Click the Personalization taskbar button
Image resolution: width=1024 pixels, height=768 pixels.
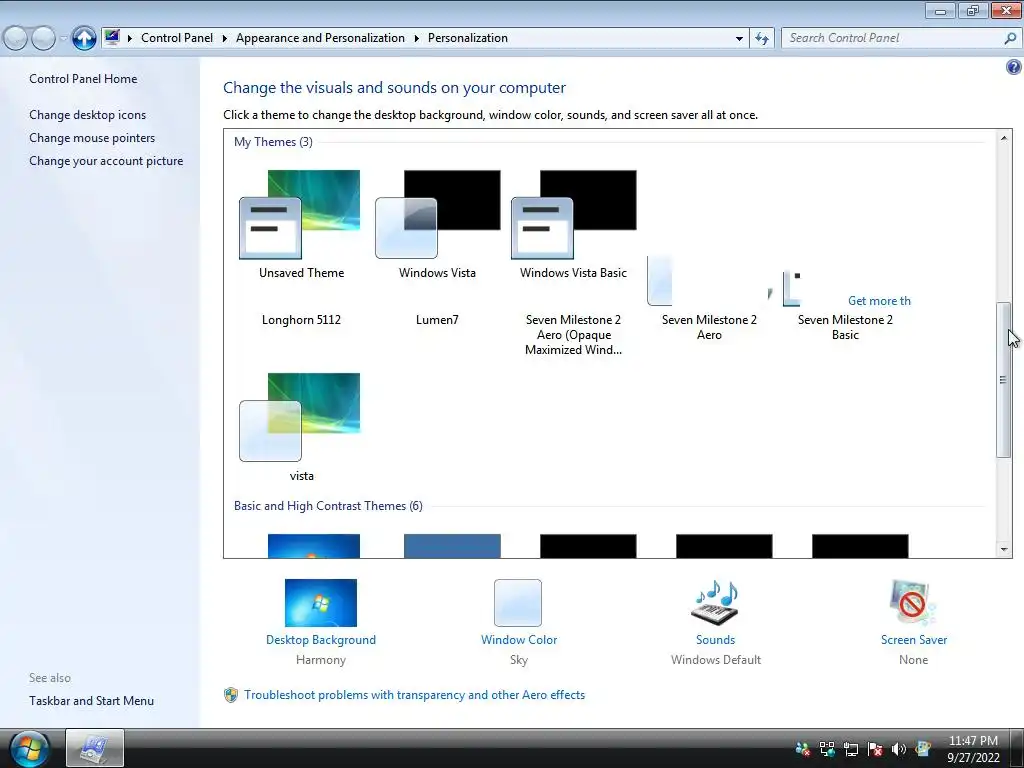coord(95,748)
